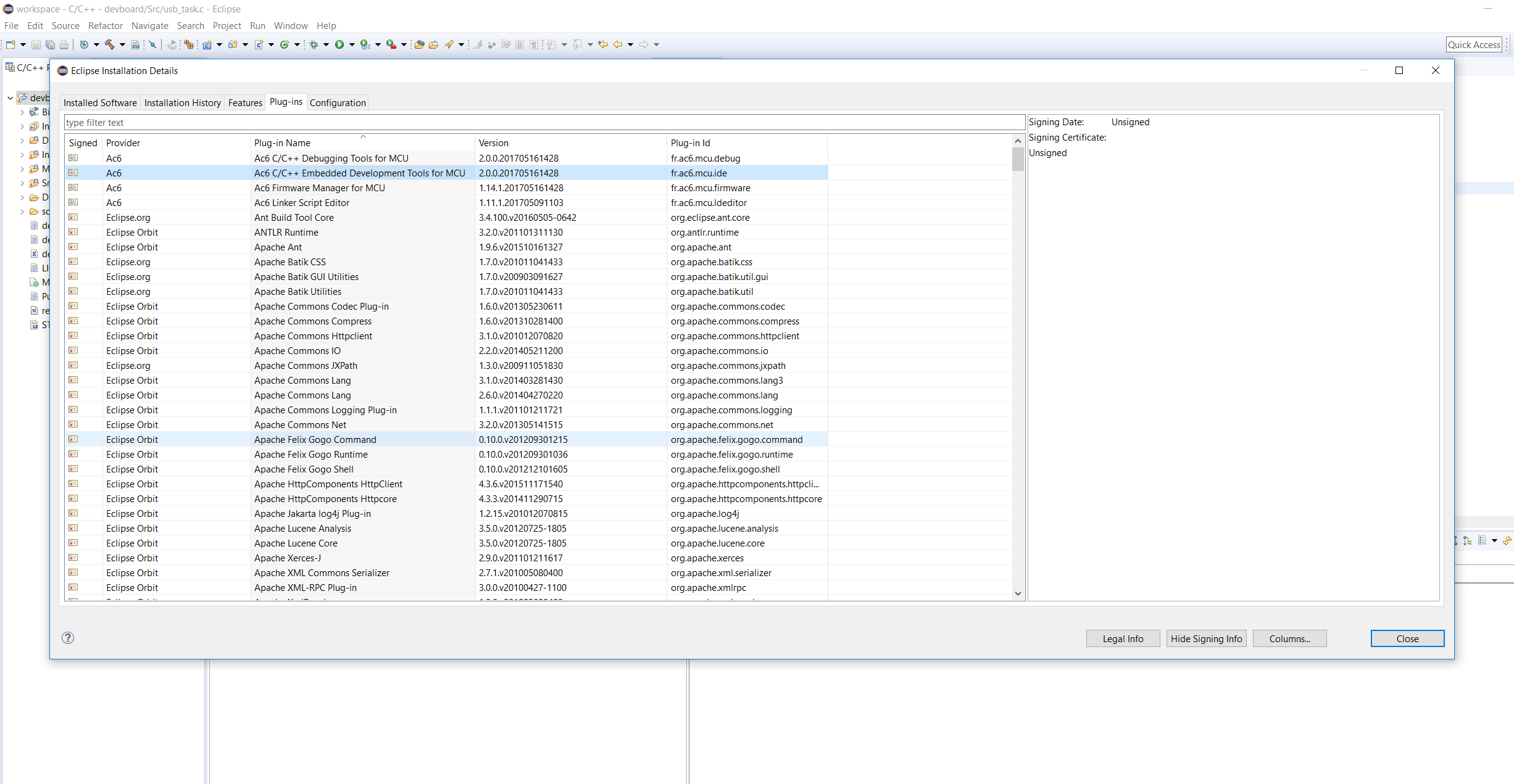Click the binary 010 toolbar icon

[135, 44]
